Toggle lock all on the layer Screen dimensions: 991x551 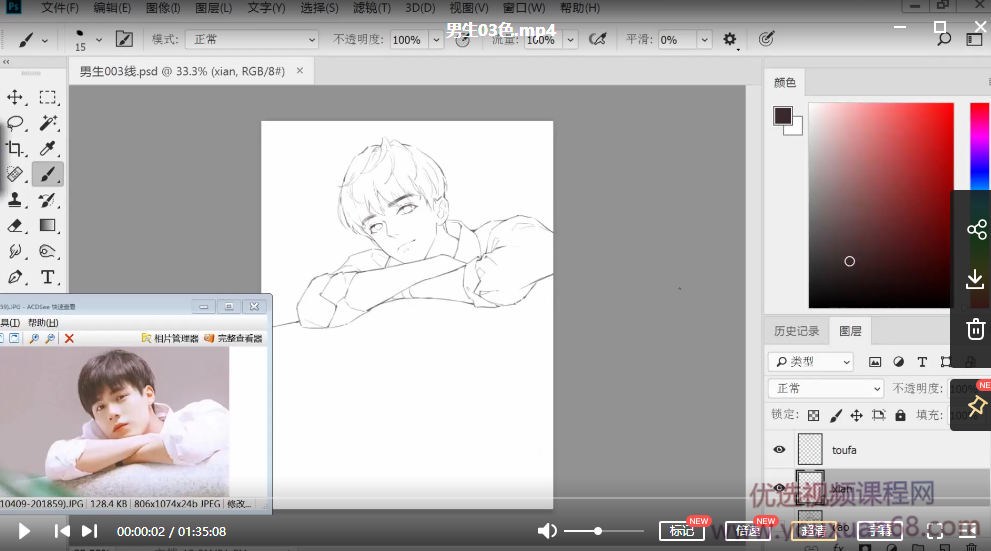click(x=900, y=415)
